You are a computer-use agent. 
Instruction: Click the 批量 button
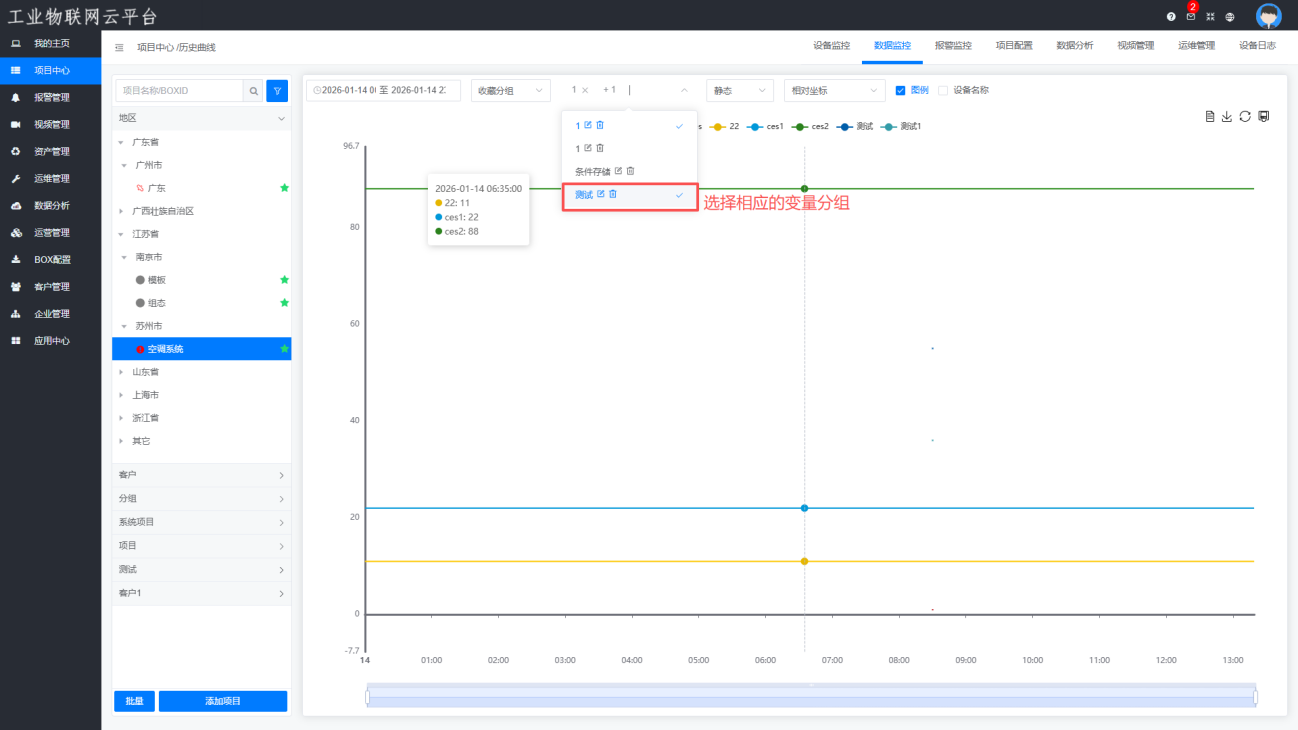coord(134,701)
